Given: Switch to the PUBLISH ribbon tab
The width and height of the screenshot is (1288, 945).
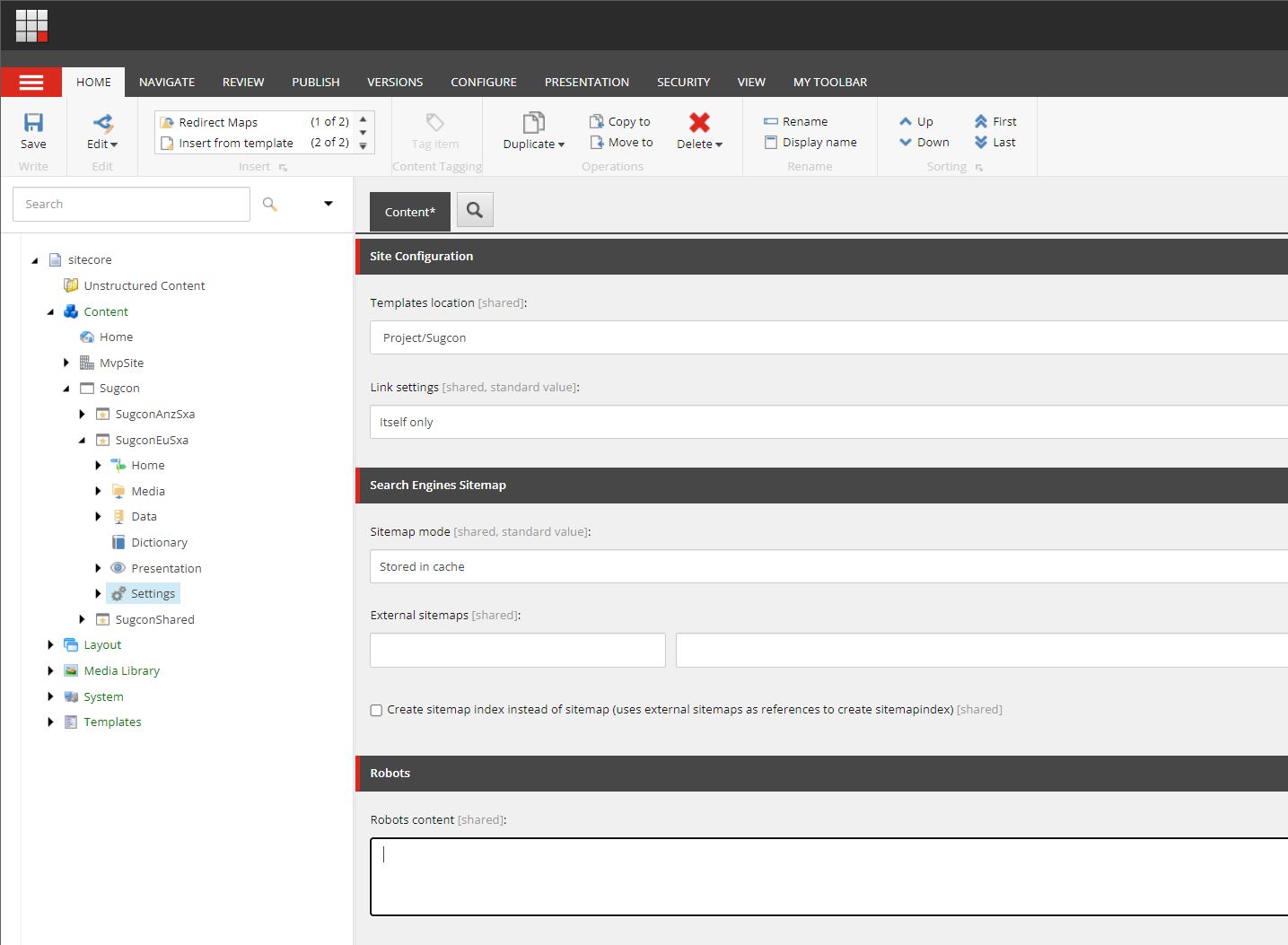Looking at the screenshot, I should click(x=316, y=82).
